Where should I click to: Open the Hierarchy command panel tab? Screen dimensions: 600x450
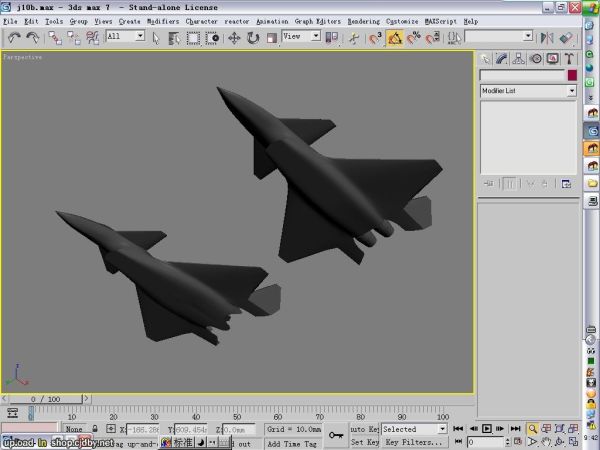tap(518, 58)
